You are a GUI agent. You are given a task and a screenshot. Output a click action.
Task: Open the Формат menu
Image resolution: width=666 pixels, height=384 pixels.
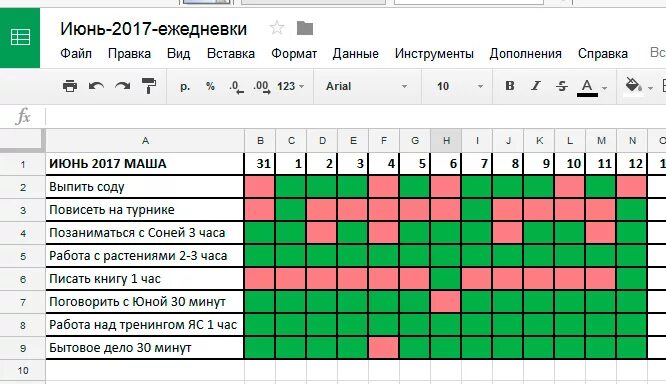(294, 54)
